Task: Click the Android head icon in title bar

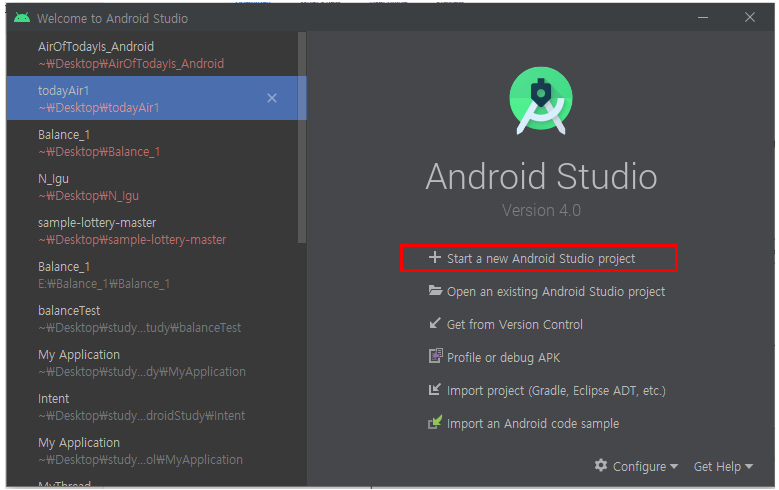Action: (x=22, y=18)
